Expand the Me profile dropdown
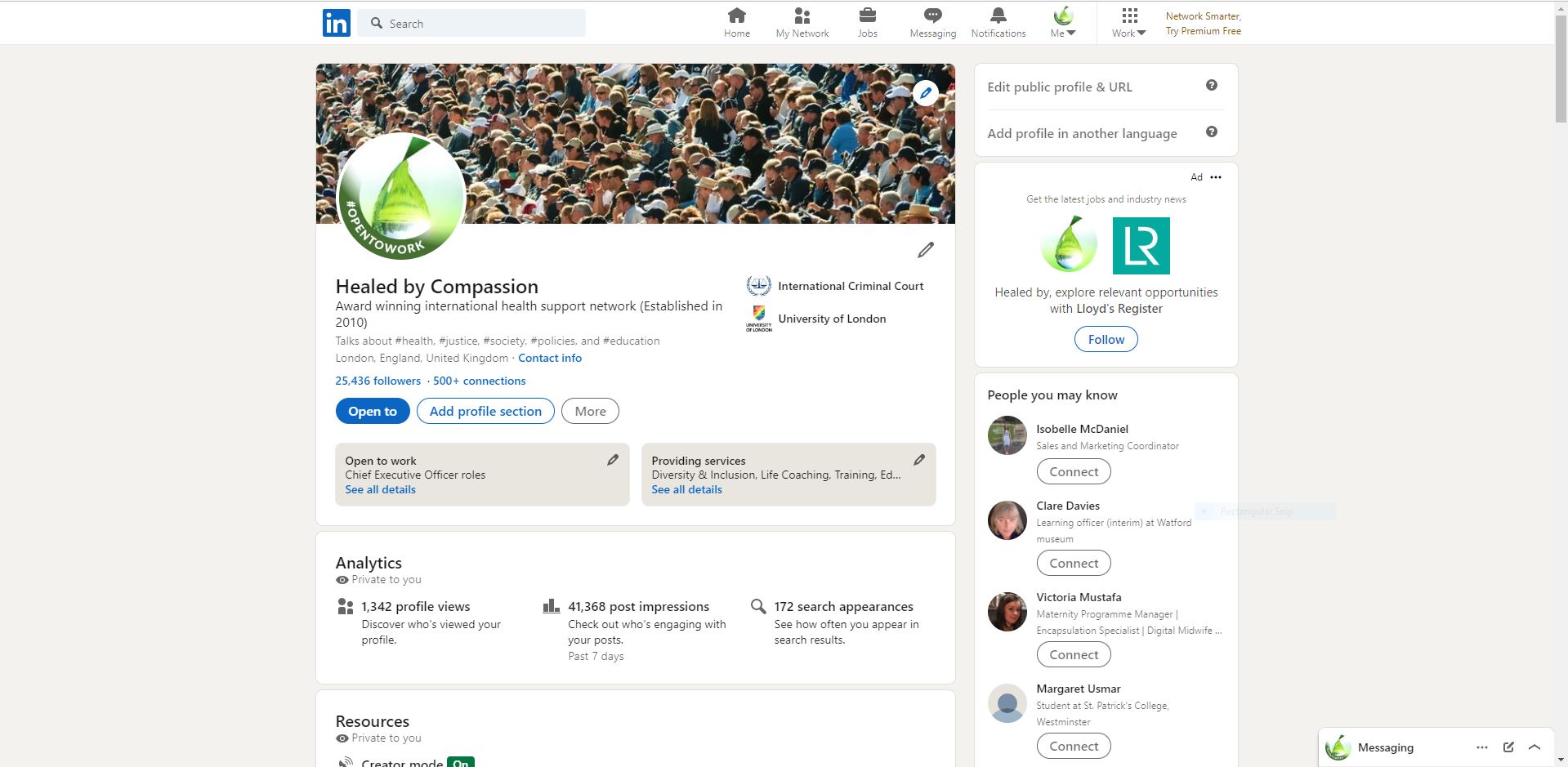This screenshot has width=1568, height=767. tap(1063, 23)
